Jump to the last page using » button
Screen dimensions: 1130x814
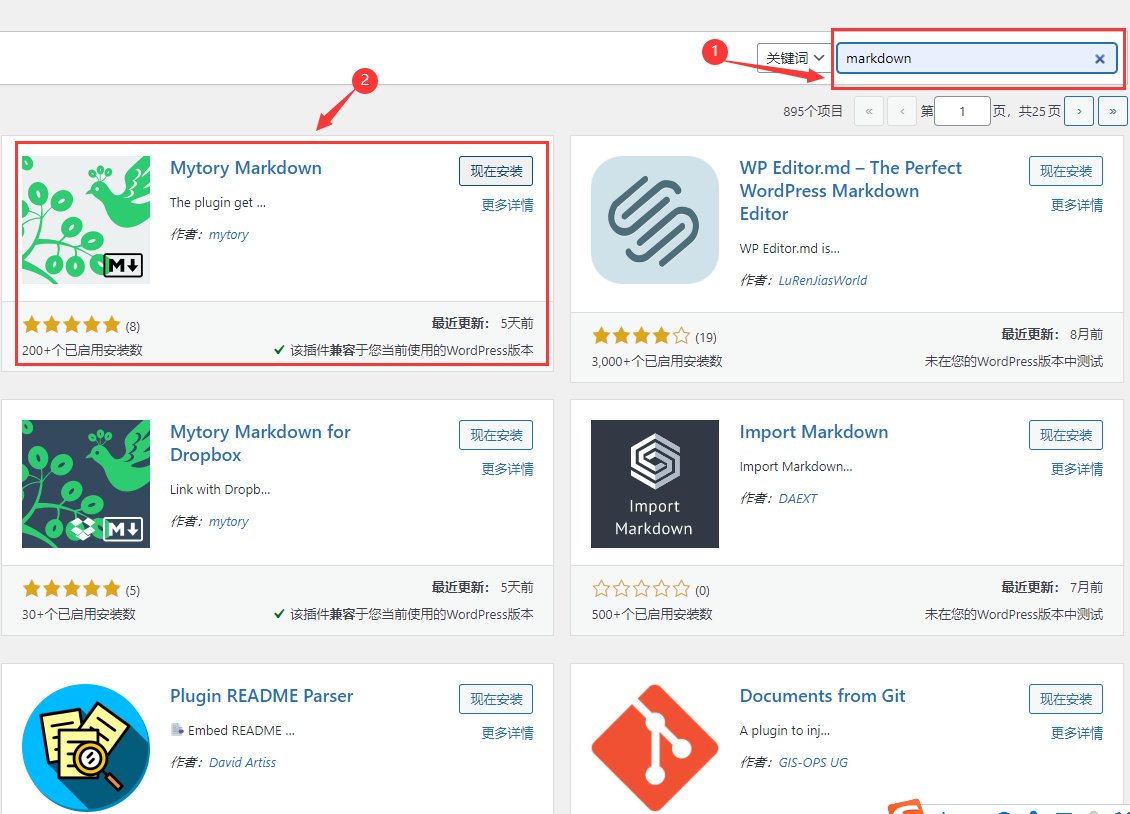(x=1113, y=111)
